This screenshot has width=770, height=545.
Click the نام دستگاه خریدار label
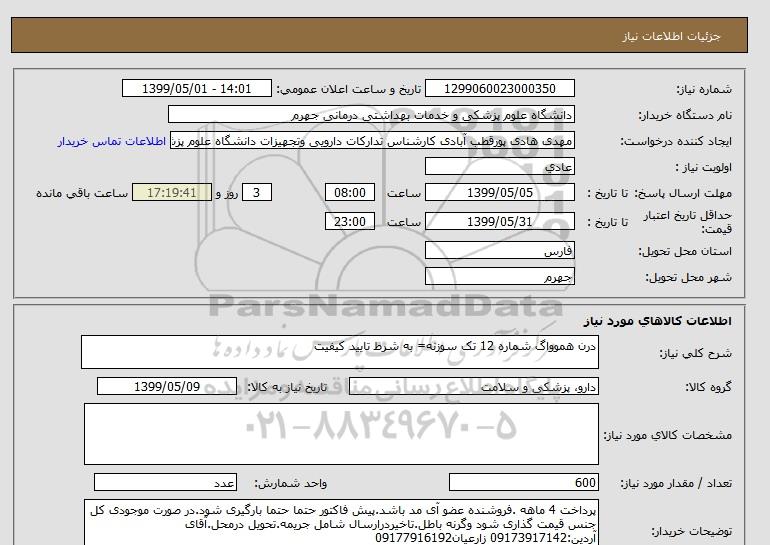[x=685, y=115]
